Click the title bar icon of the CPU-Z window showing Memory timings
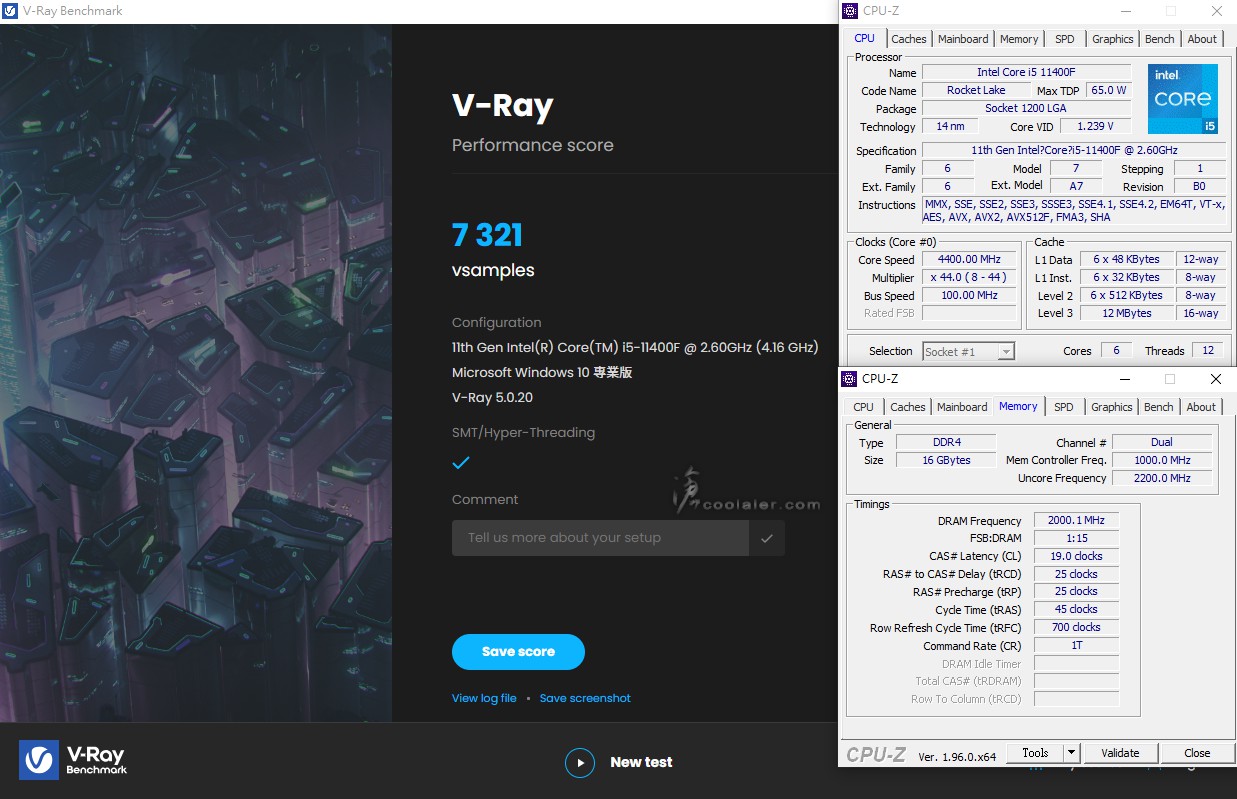 pos(849,379)
